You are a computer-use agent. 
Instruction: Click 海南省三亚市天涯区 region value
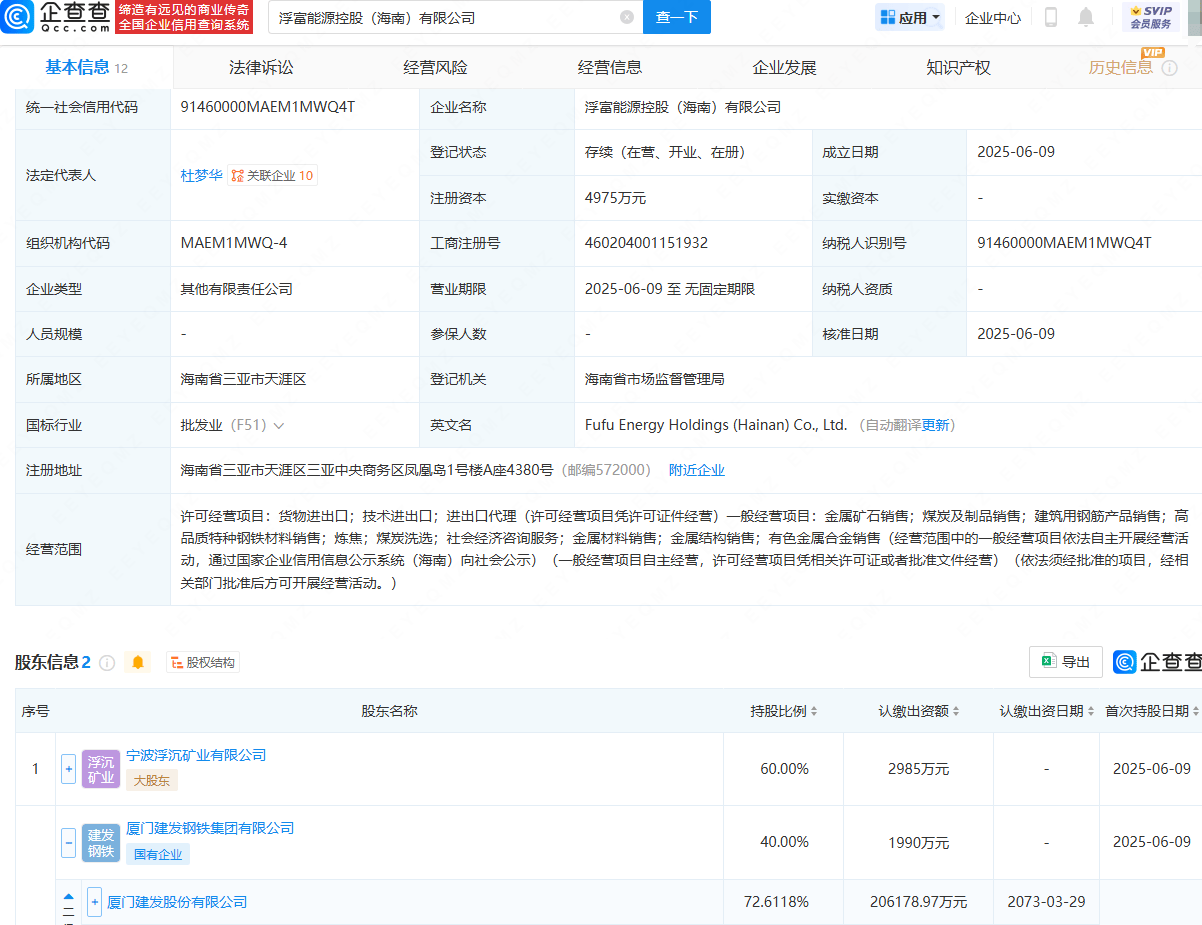click(x=243, y=380)
